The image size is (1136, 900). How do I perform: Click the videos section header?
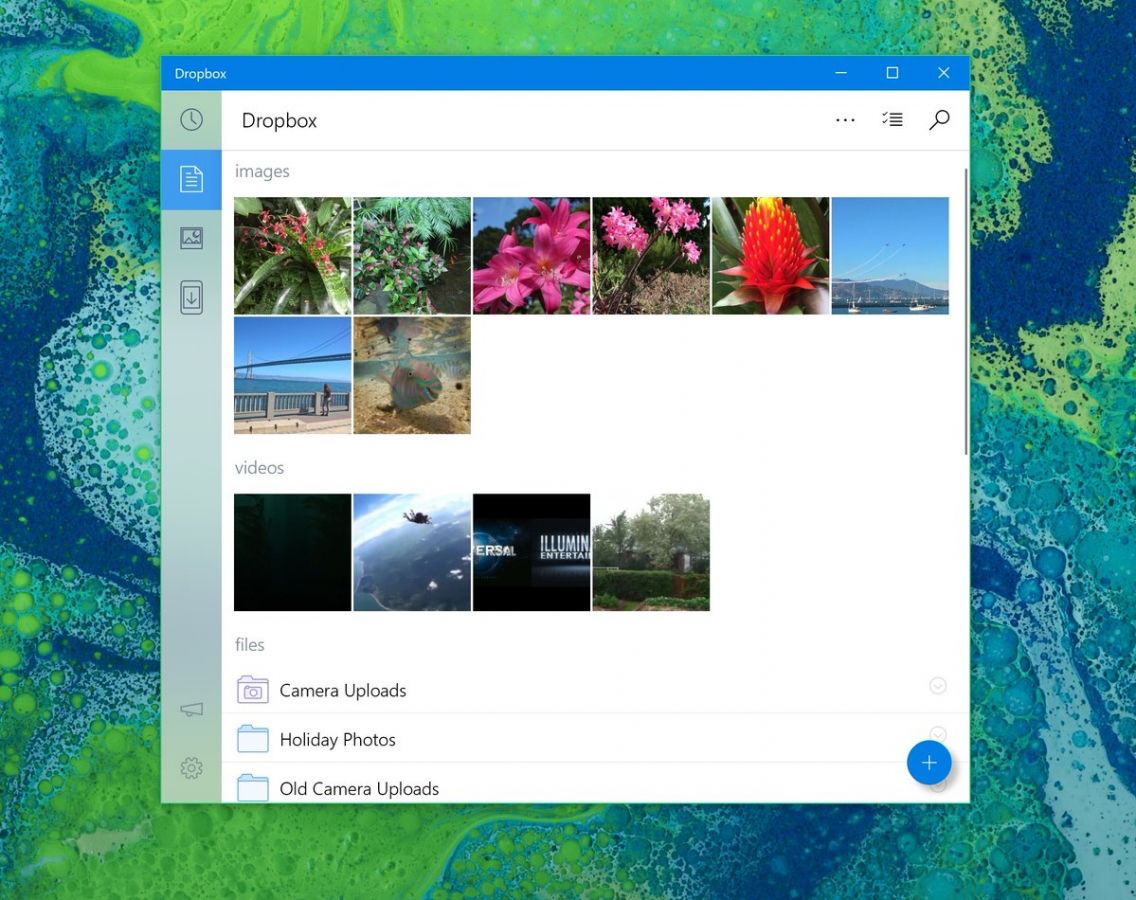coord(259,467)
